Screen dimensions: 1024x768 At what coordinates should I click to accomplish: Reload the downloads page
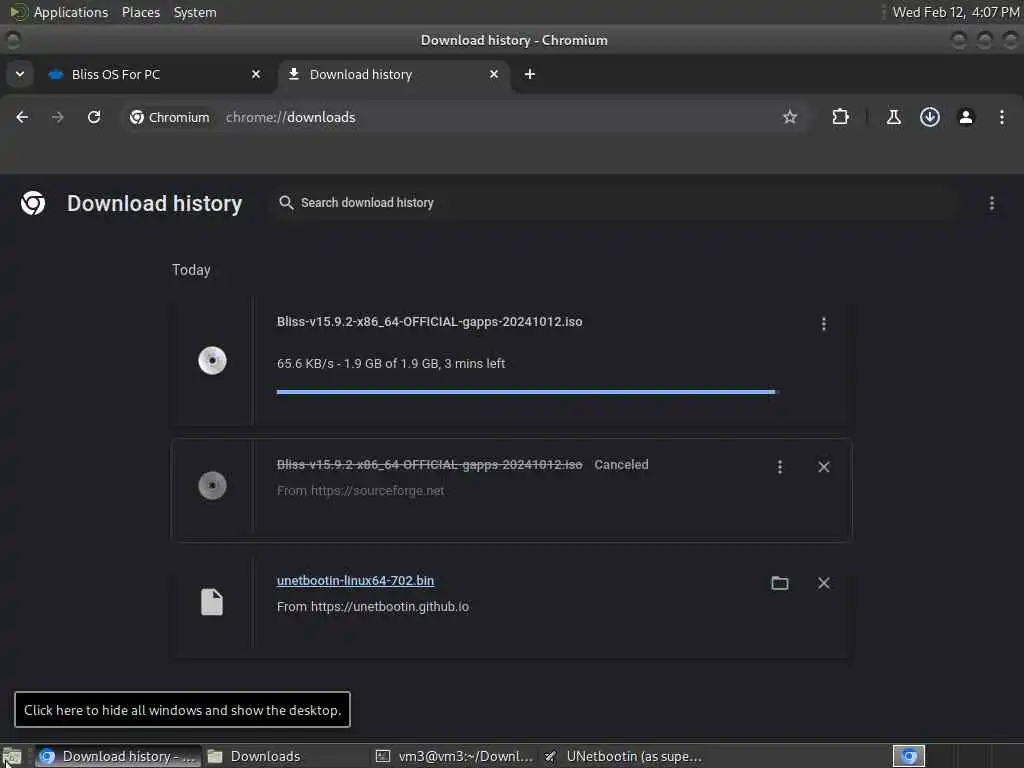(x=94, y=117)
